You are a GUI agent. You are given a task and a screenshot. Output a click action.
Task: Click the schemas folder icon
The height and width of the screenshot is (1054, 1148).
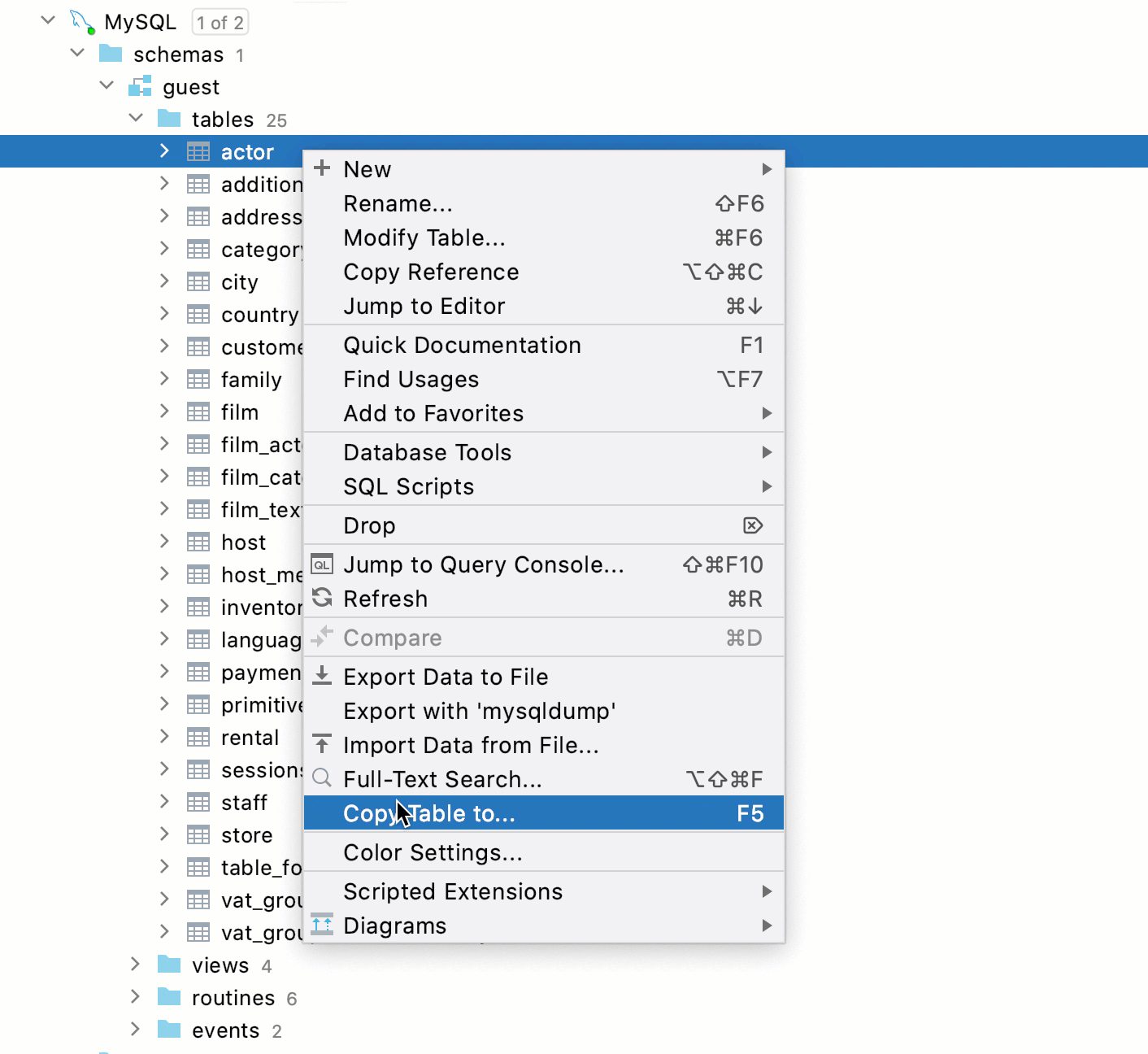tap(111, 54)
